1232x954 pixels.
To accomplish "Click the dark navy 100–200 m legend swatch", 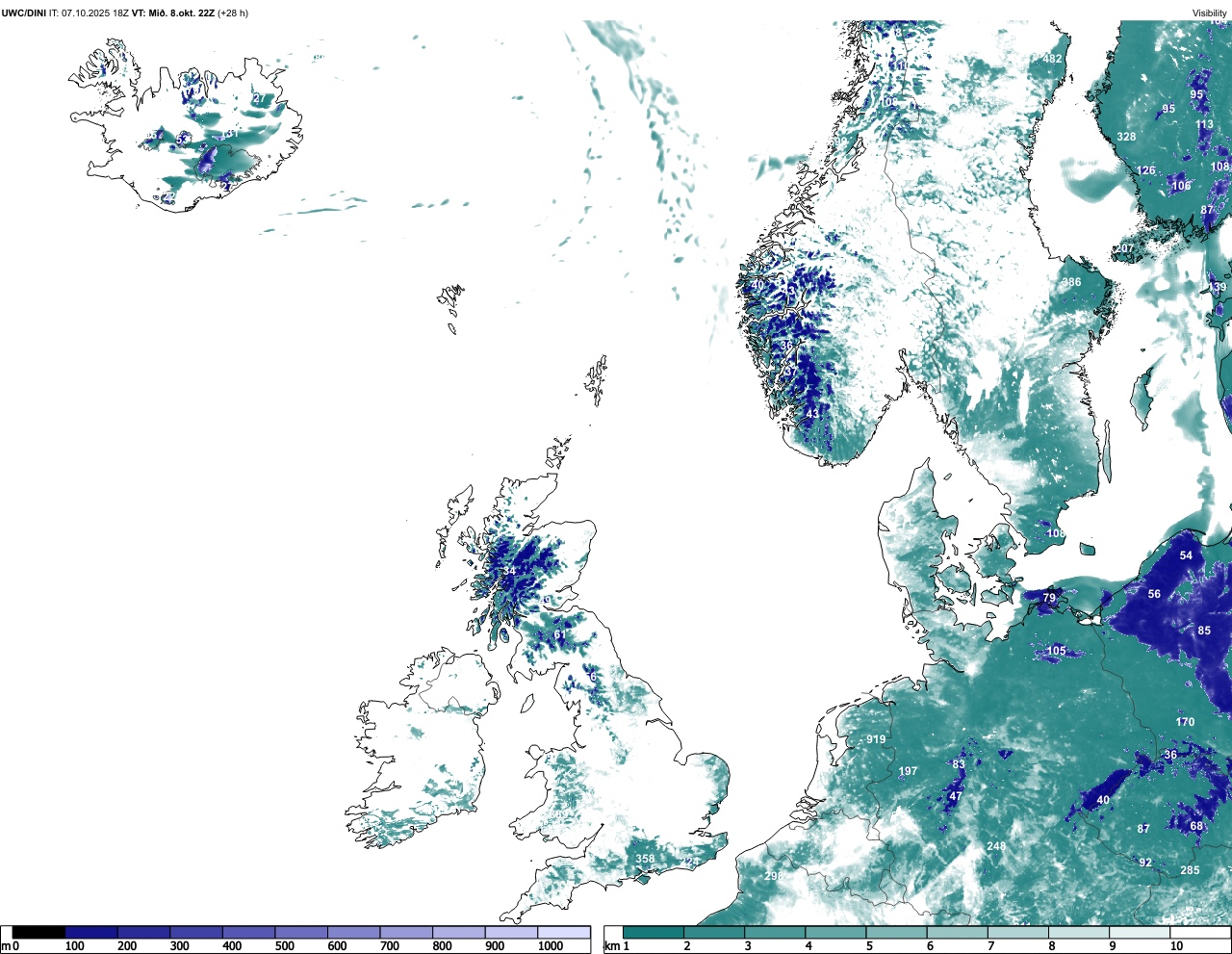I will point(91,932).
